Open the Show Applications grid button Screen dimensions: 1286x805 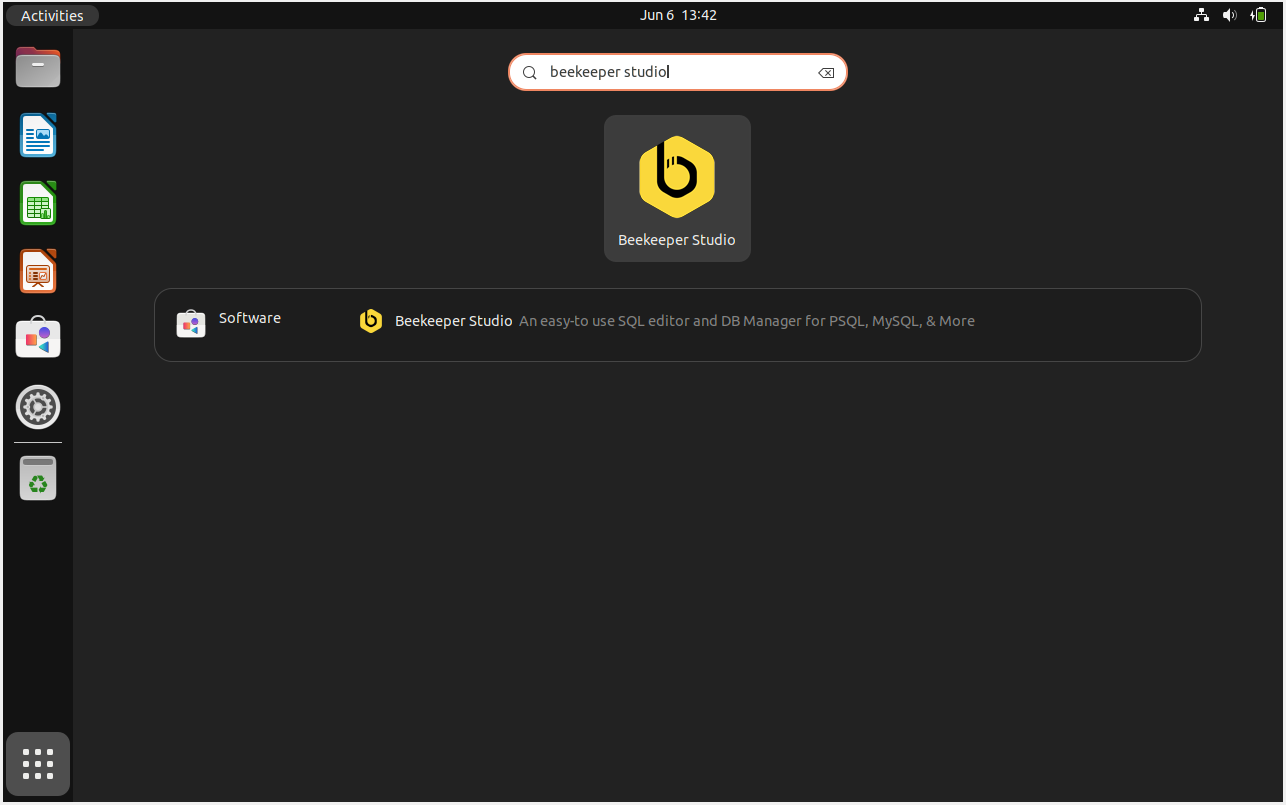(x=38, y=763)
